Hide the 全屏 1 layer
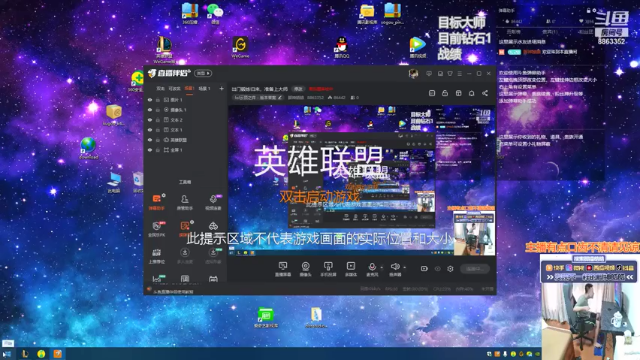The height and width of the screenshot is (360, 640). click(x=150, y=150)
